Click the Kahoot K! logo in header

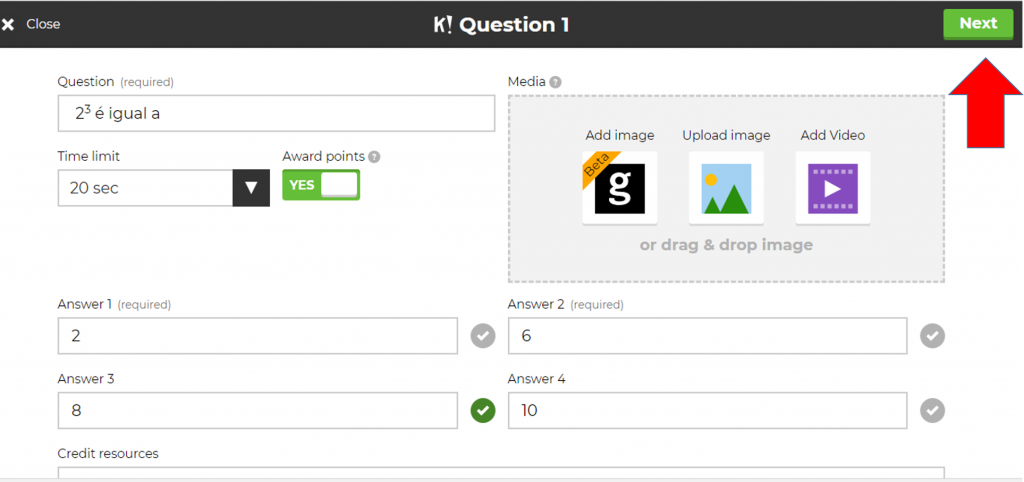443,25
